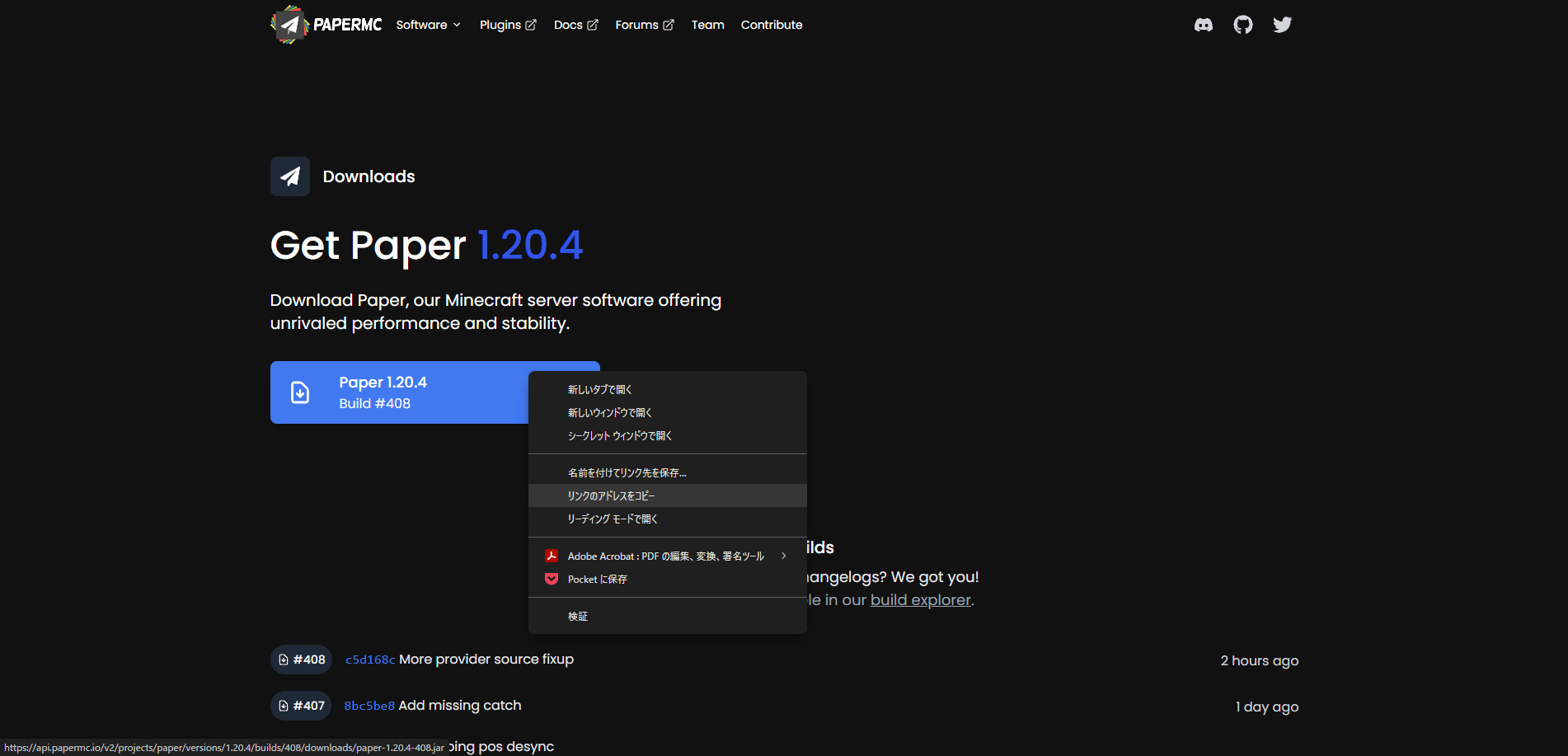Click 'Add missing catch' text
Image resolution: width=1568 pixels, height=756 pixels.
(460, 706)
